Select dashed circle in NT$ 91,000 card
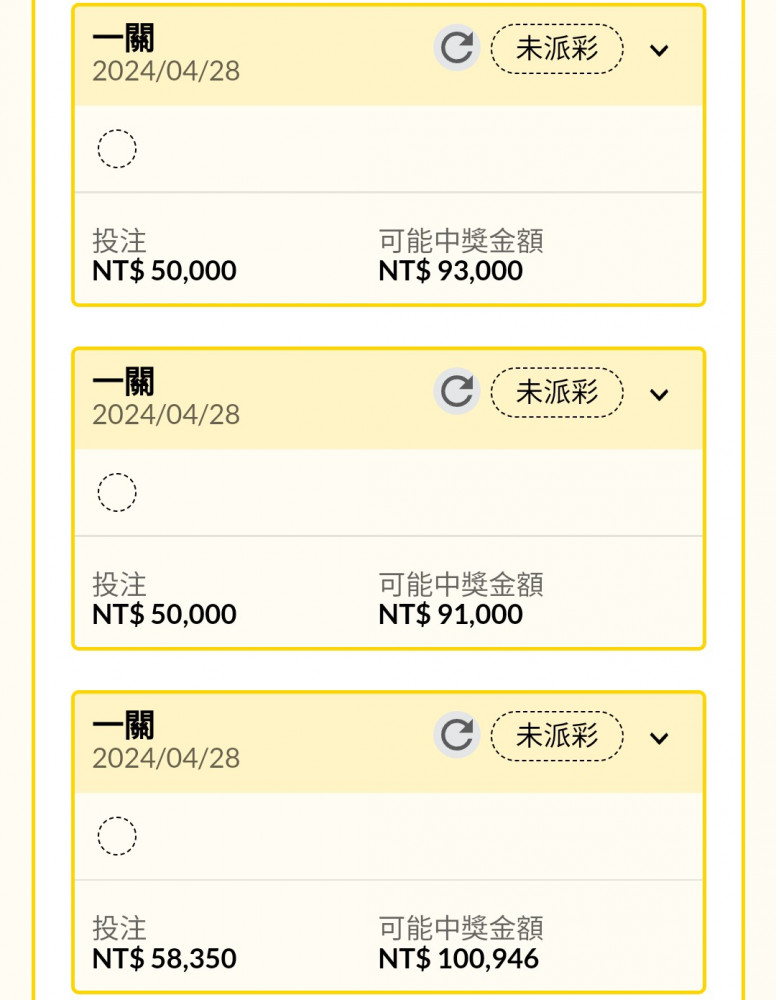 (x=117, y=492)
